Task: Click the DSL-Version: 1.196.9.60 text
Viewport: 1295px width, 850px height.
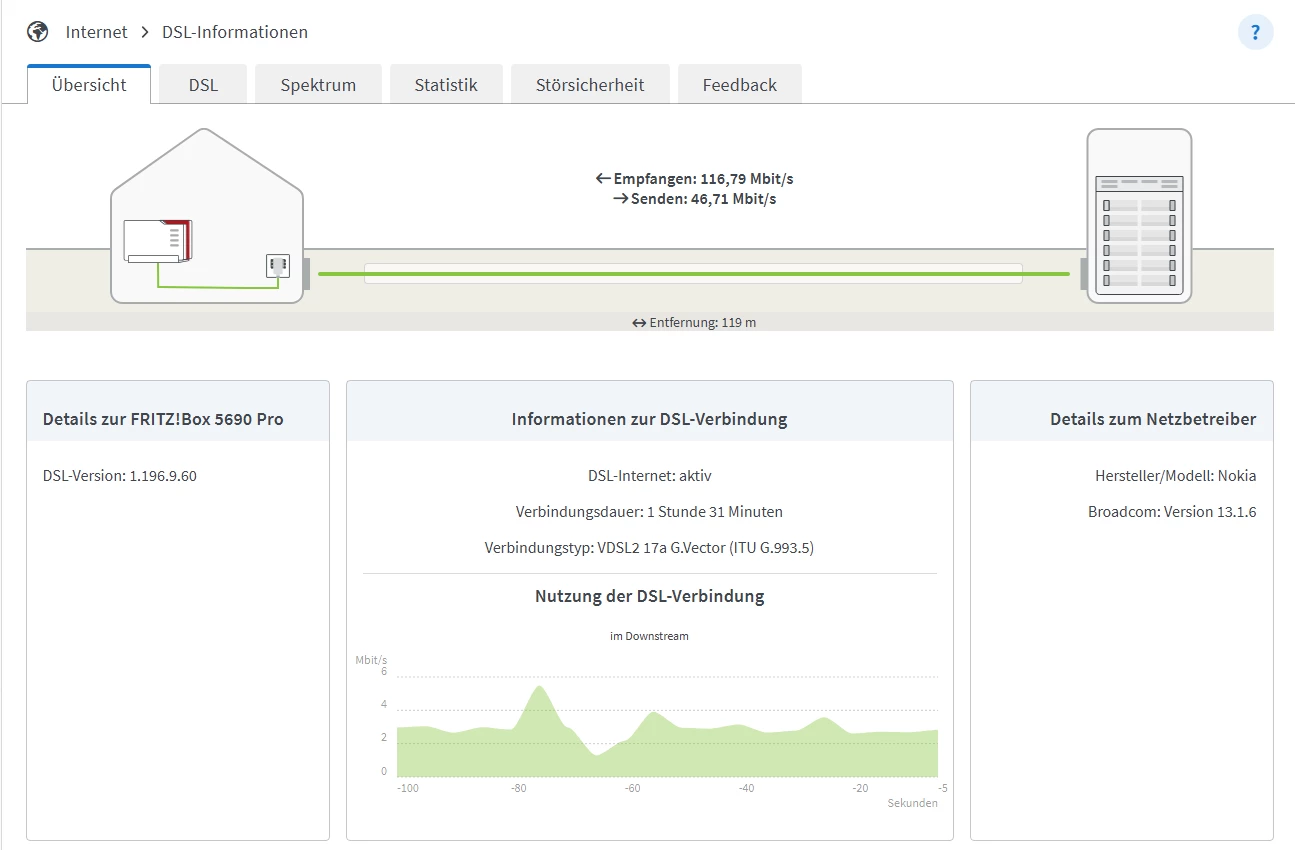Action: [120, 476]
